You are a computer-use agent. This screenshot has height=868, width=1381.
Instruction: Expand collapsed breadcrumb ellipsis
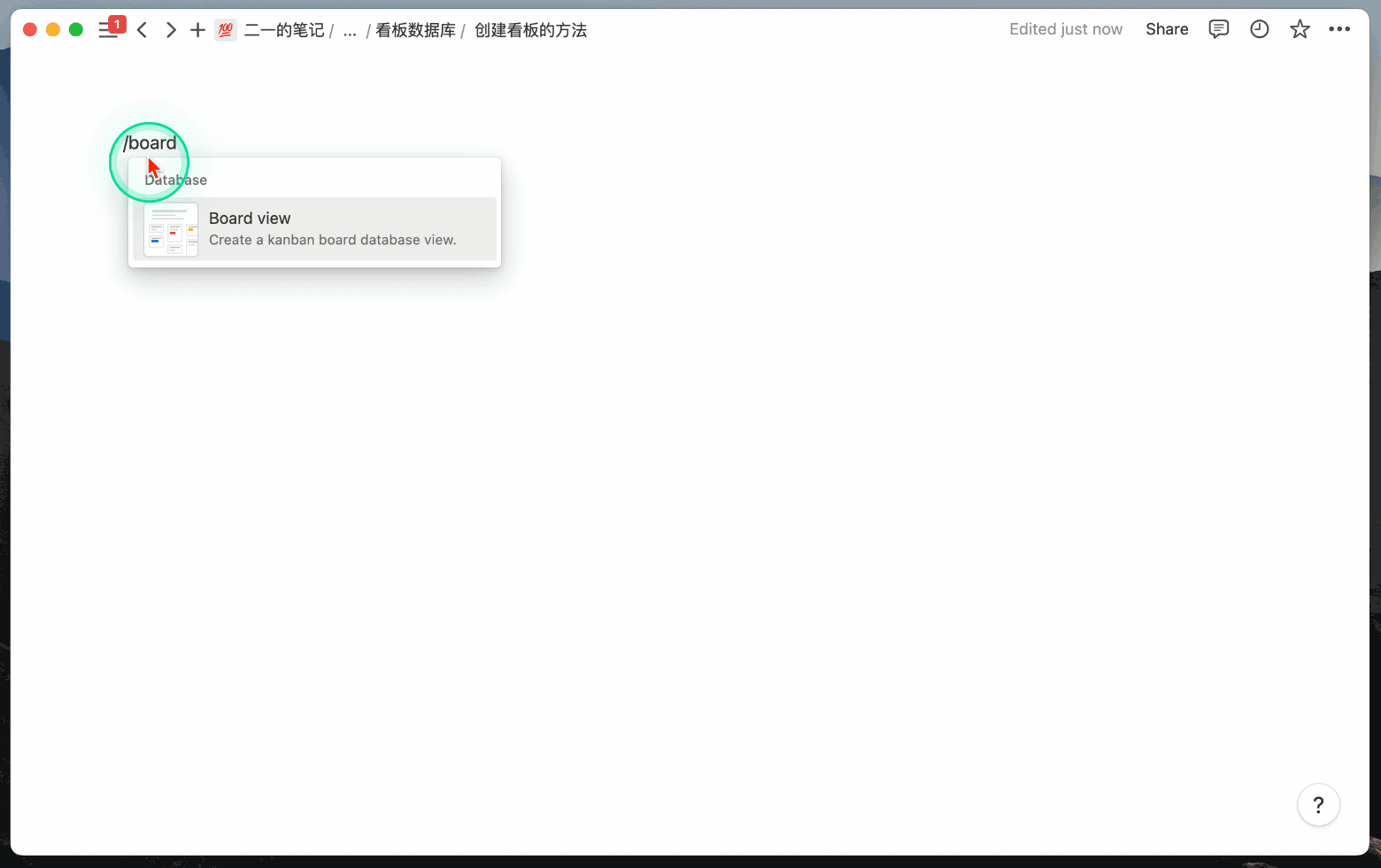pyautogui.click(x=350, y=31)
